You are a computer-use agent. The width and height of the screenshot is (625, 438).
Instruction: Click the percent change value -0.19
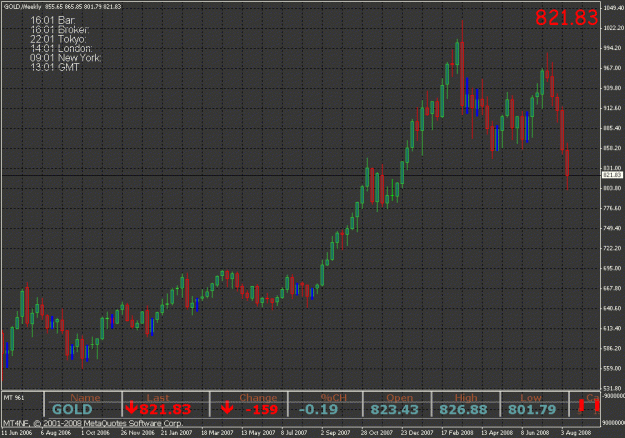318,409
